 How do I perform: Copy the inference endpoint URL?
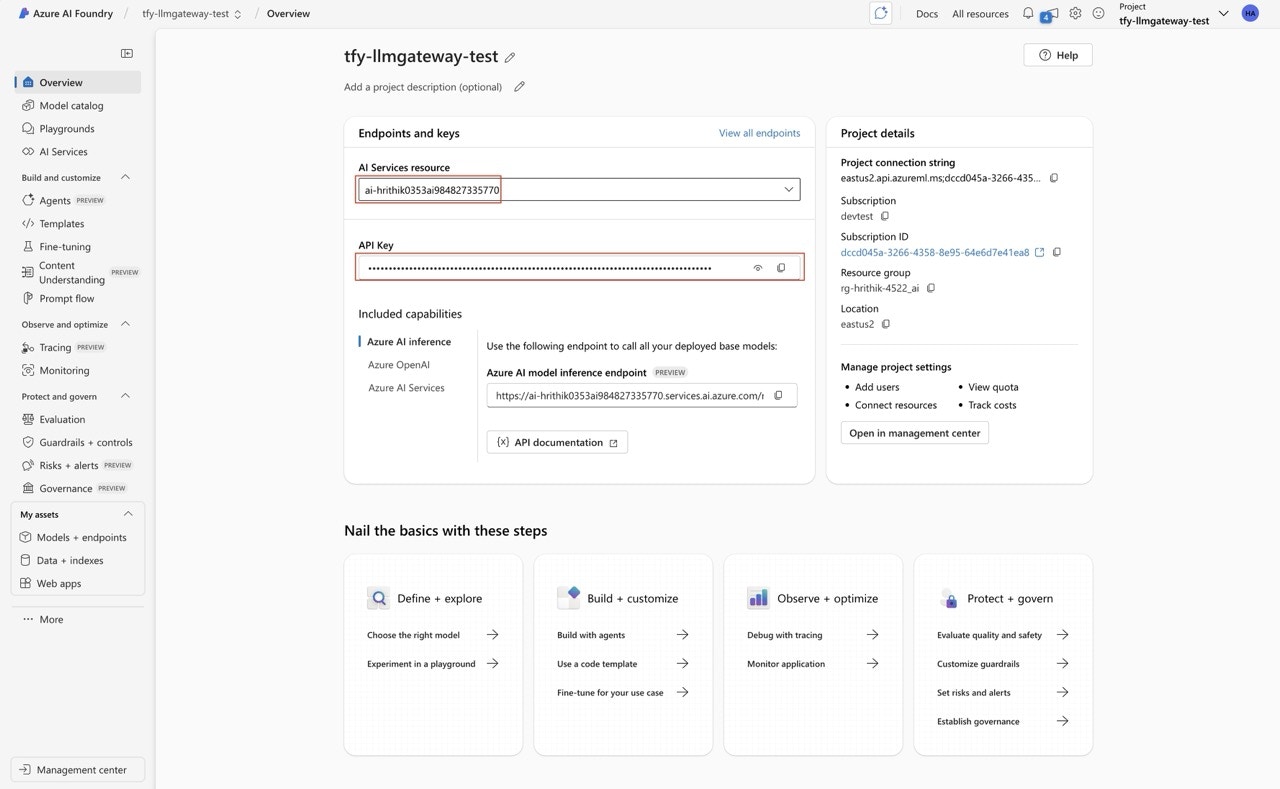pyautogui.click(x=778, y=396)
